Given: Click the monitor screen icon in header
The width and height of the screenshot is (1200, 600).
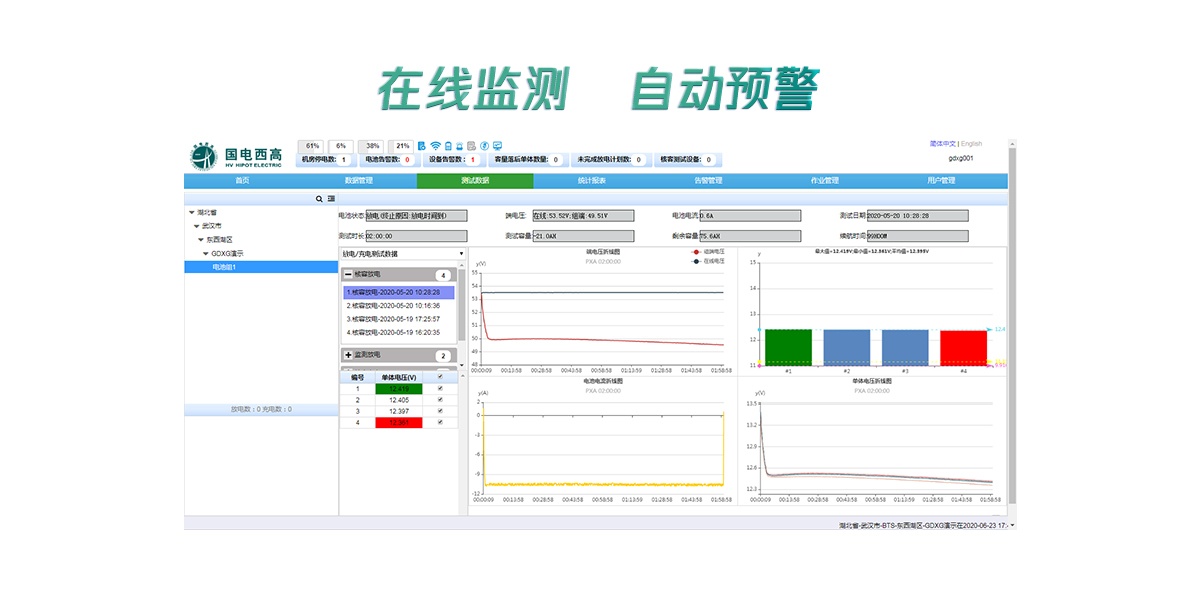Looking at the screenshot, I should 497,146.
